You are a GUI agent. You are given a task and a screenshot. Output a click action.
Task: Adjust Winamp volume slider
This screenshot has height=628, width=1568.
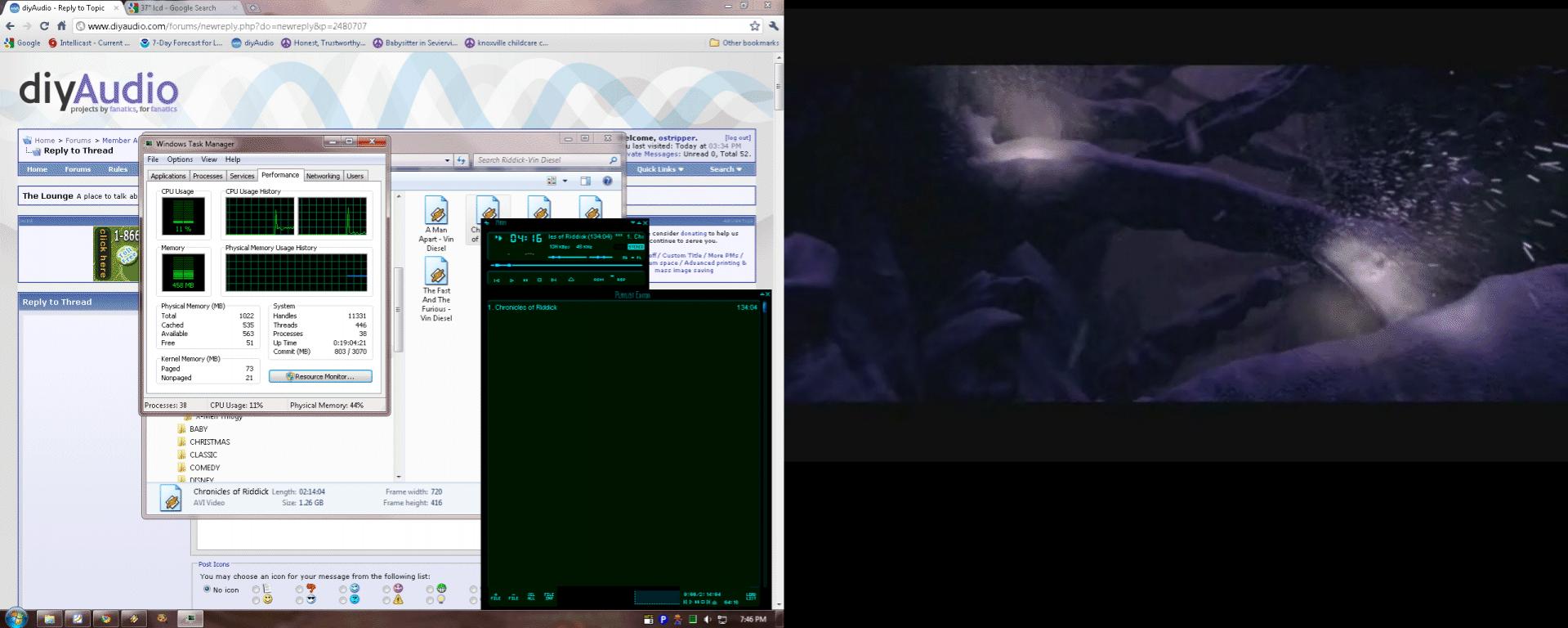point(568,258)
